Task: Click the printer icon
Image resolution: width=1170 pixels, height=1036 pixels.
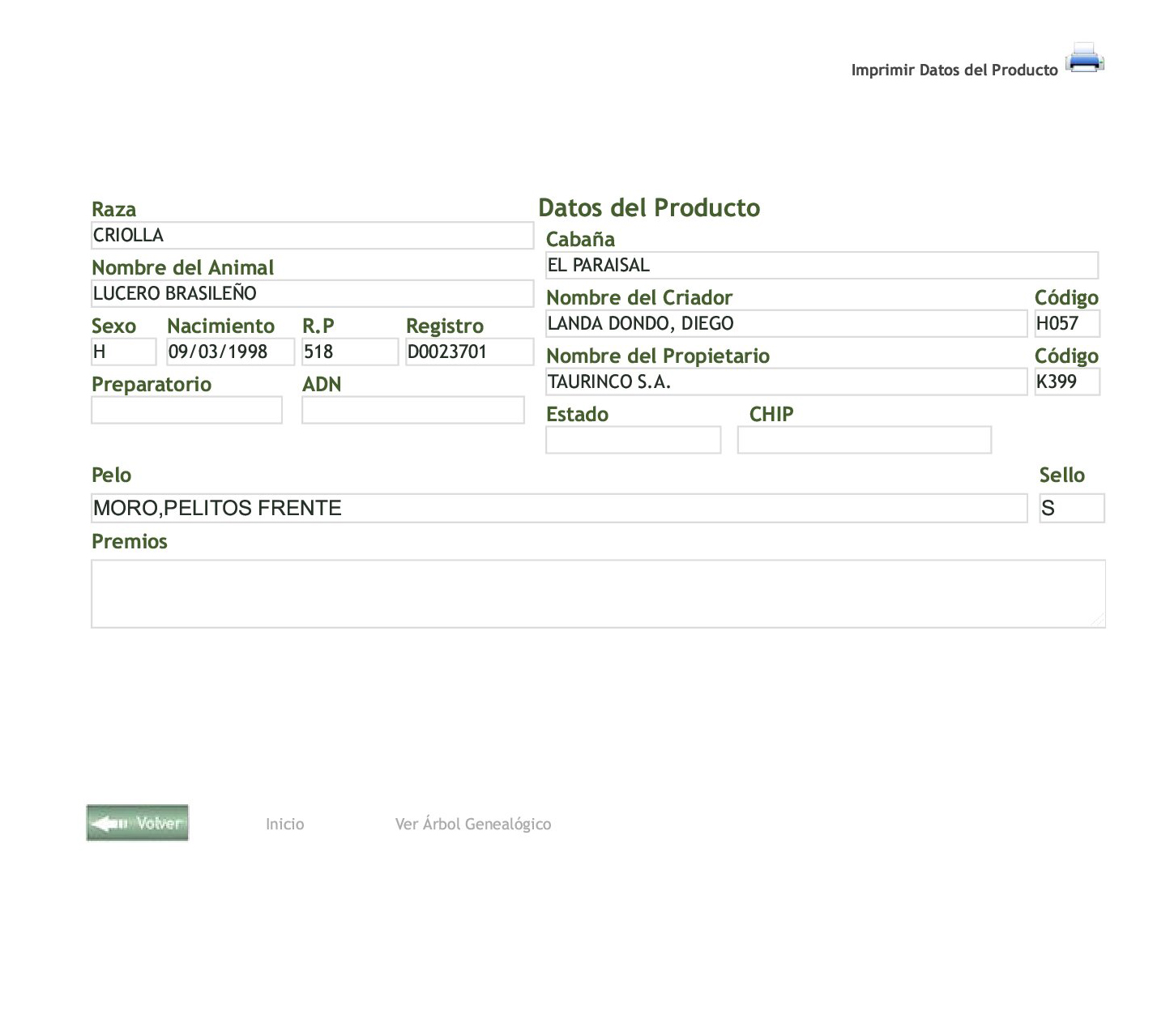Action: [1084, 58]
